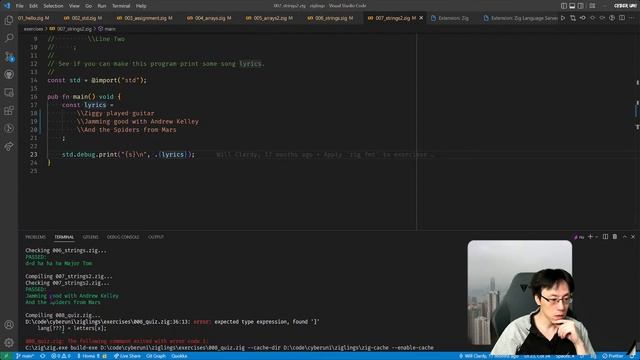Open the Go menu

pos(89,6)
